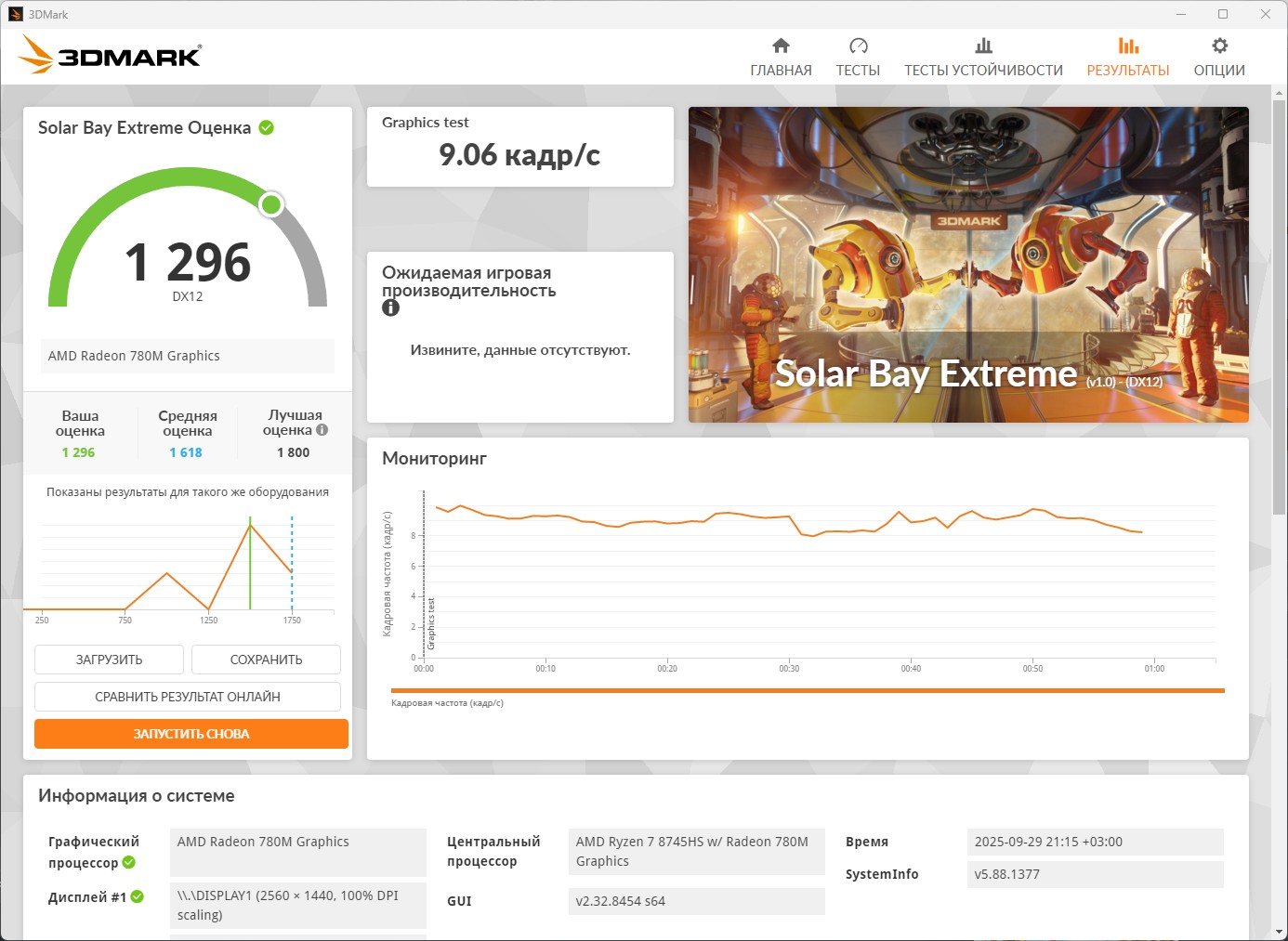Click the DX12 label under the score
The image size is (1288, 941).
188,296
